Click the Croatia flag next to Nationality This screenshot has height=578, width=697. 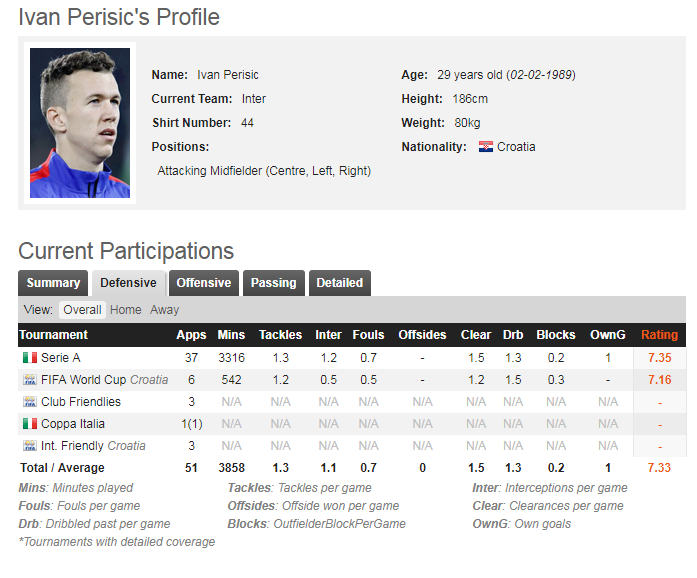point(486,147)
